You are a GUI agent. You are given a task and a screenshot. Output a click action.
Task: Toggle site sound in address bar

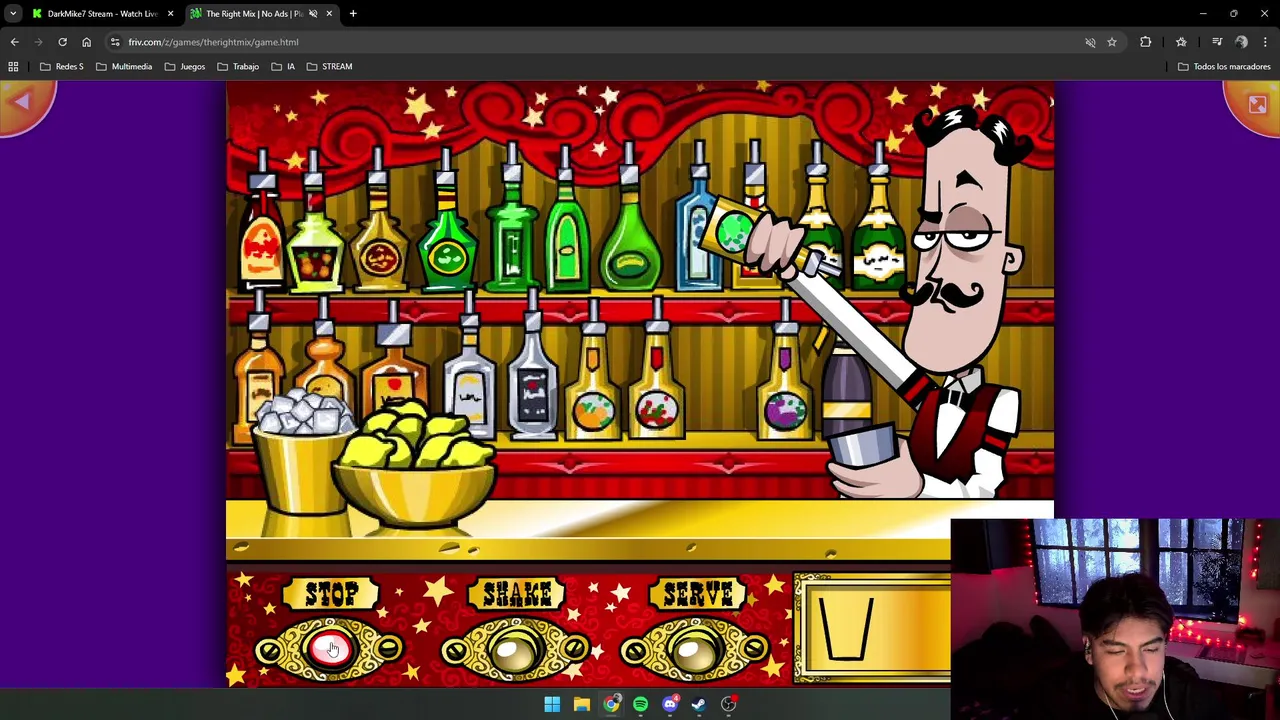pos(1090,42)
